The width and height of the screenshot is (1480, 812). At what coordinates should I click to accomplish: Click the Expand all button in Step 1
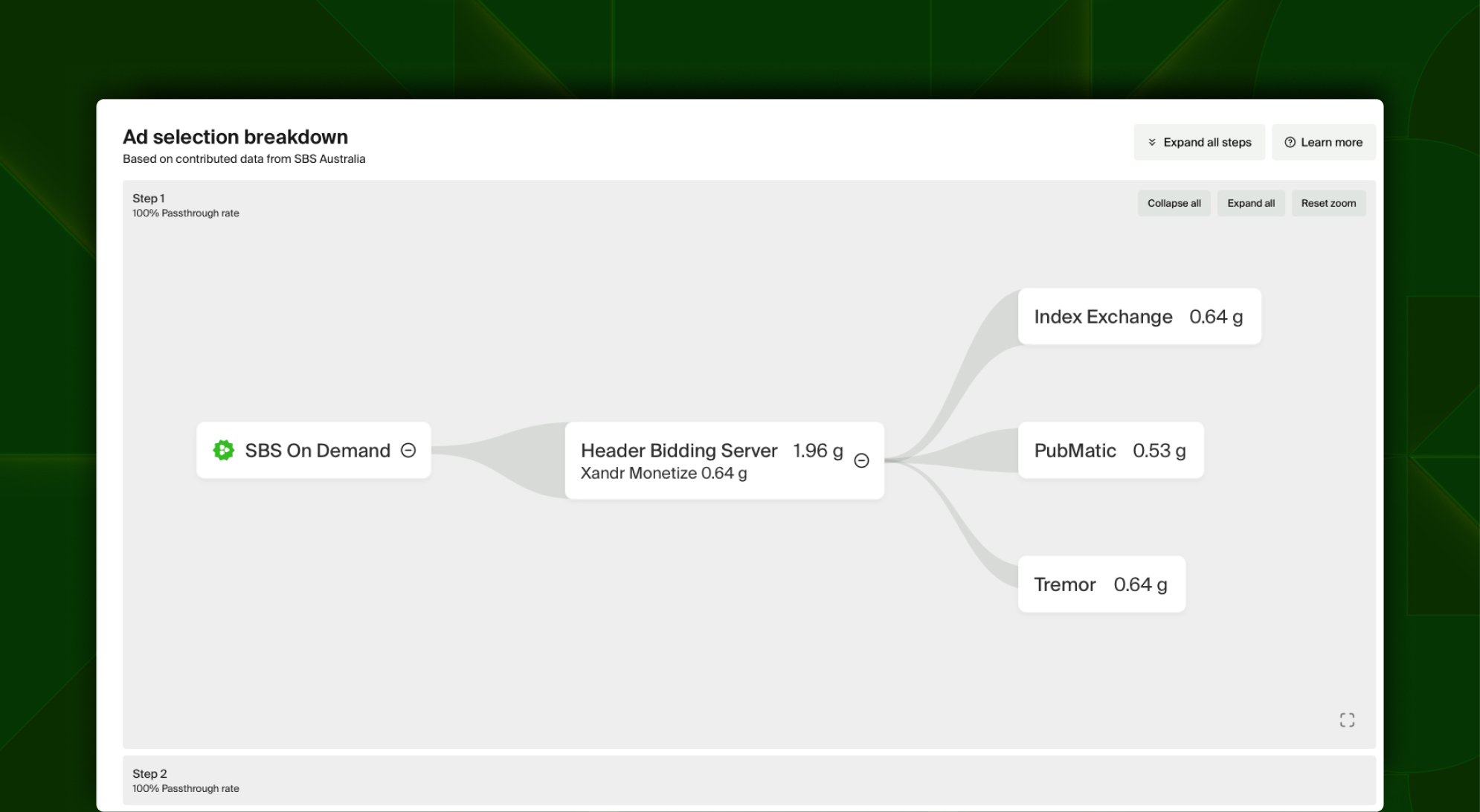click(1250, 204)
